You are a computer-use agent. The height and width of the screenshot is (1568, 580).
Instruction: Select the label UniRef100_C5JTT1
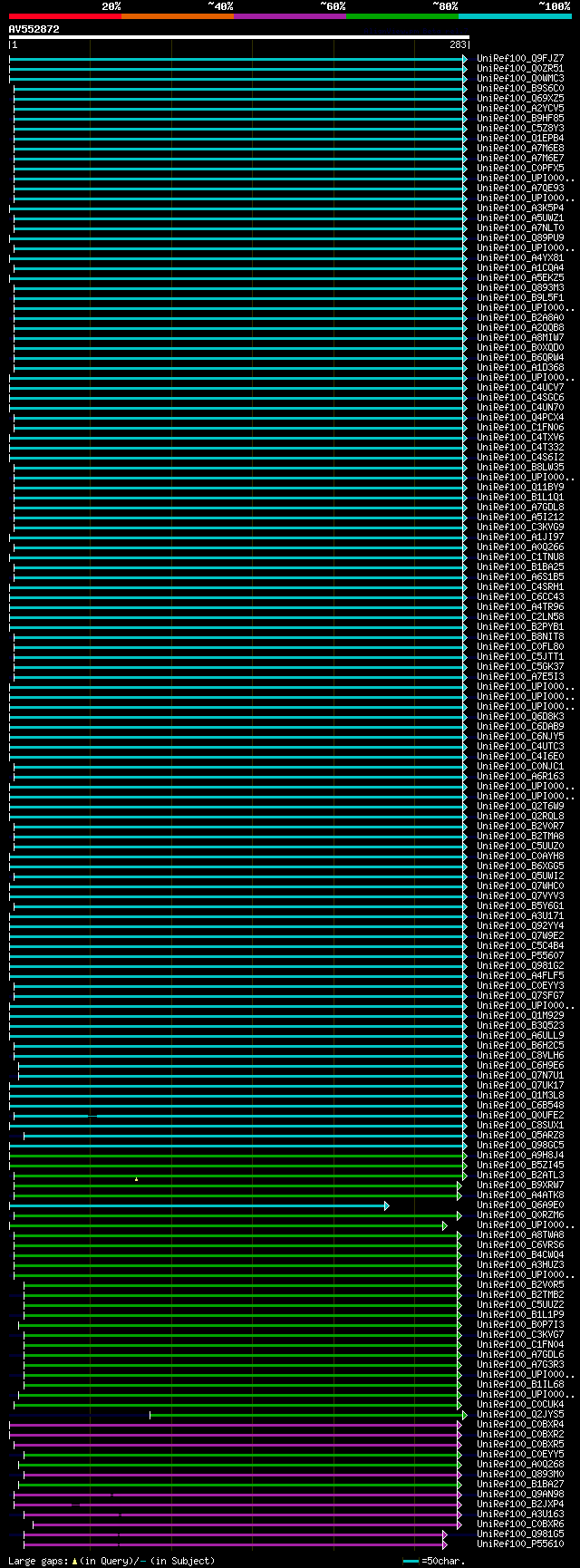coord(520,656)
